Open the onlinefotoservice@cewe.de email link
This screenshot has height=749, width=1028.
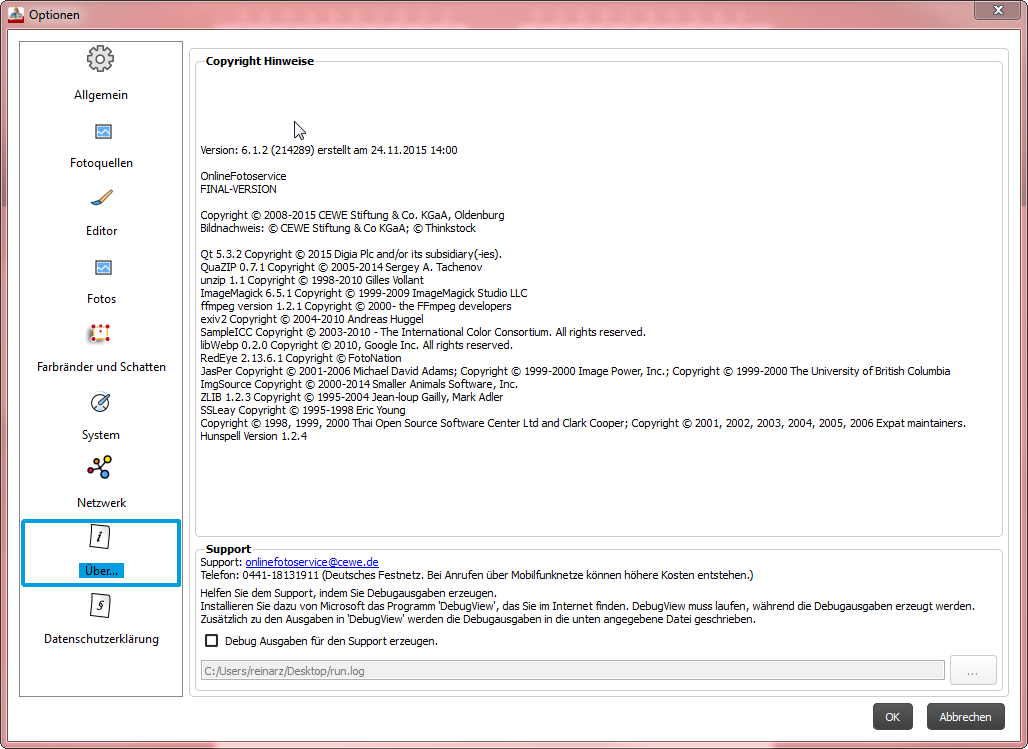(x=312, y=562)
